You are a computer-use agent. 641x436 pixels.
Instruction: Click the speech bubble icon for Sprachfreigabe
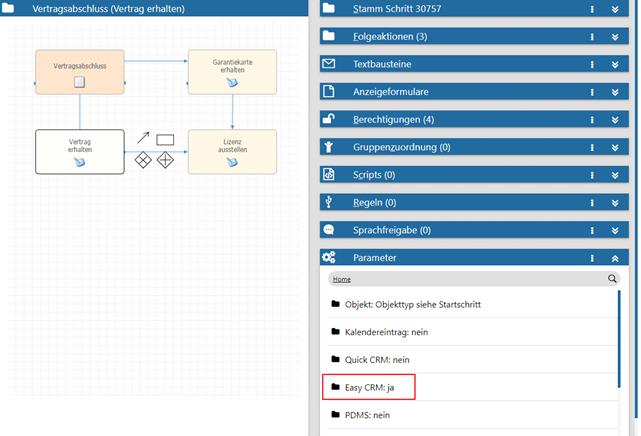(328, 230)
